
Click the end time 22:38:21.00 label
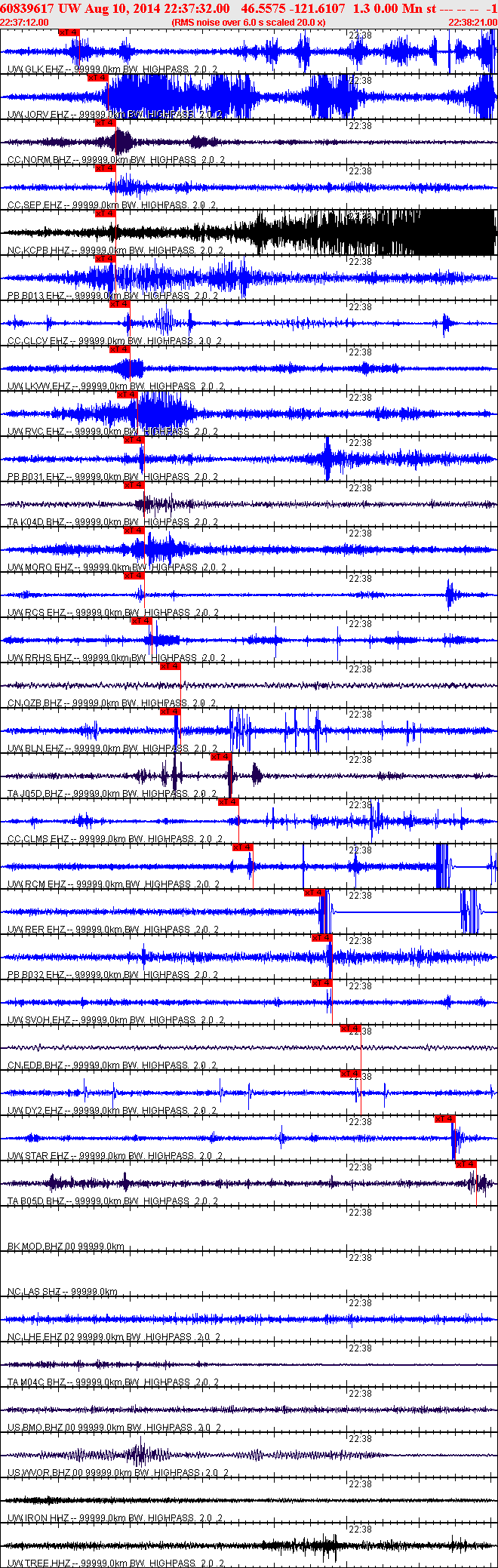(x=473, y=23)
